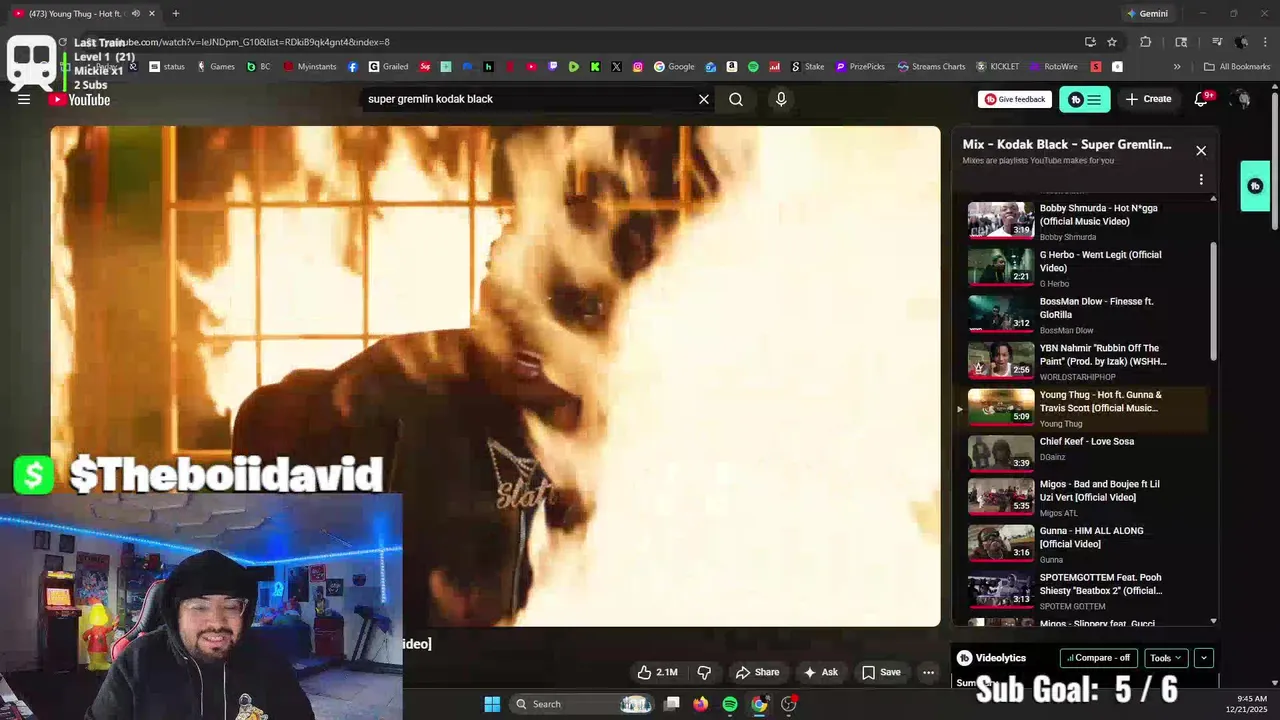The height and width of the screenshot is (720, 1280).
Task: Open the Myinstants bookmark
Action: (310, 67)
